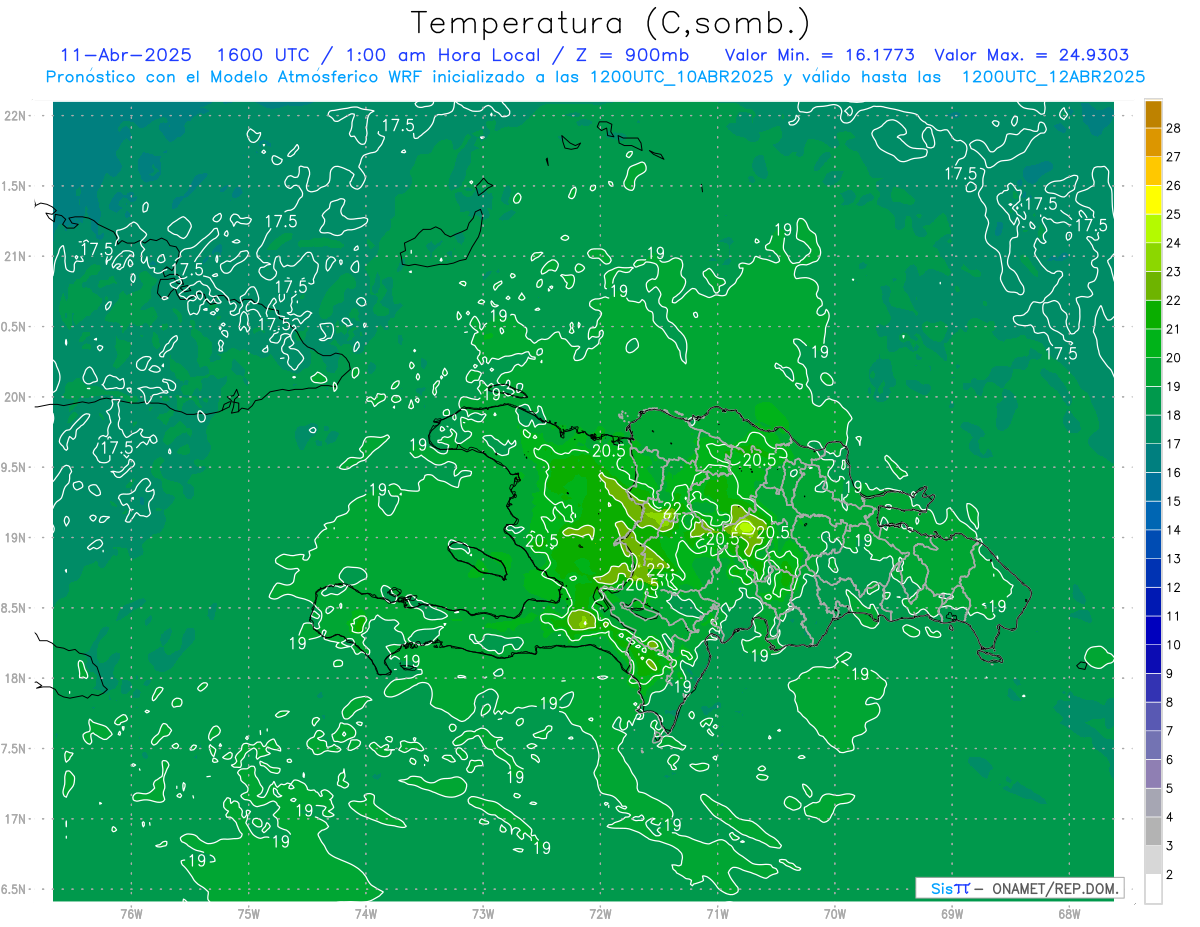Click the "70W" longitude axis label
The width and height of the screenshot is (1200, 927).
pos(835,914)
